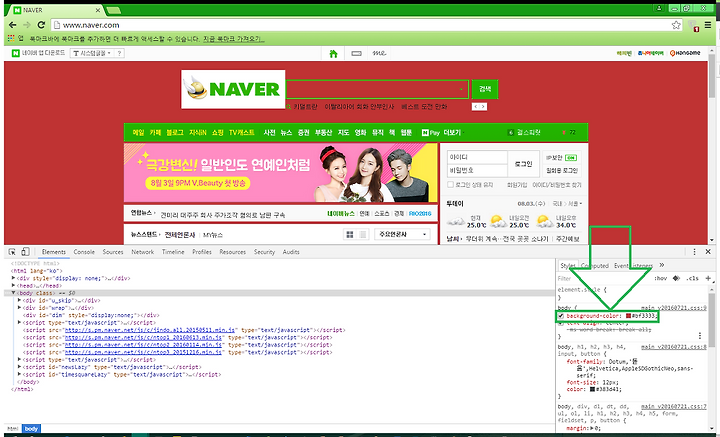This screenshot has width=720, height=437.
Task: Open the #383d41 color swatch
Action: point(592,389)
